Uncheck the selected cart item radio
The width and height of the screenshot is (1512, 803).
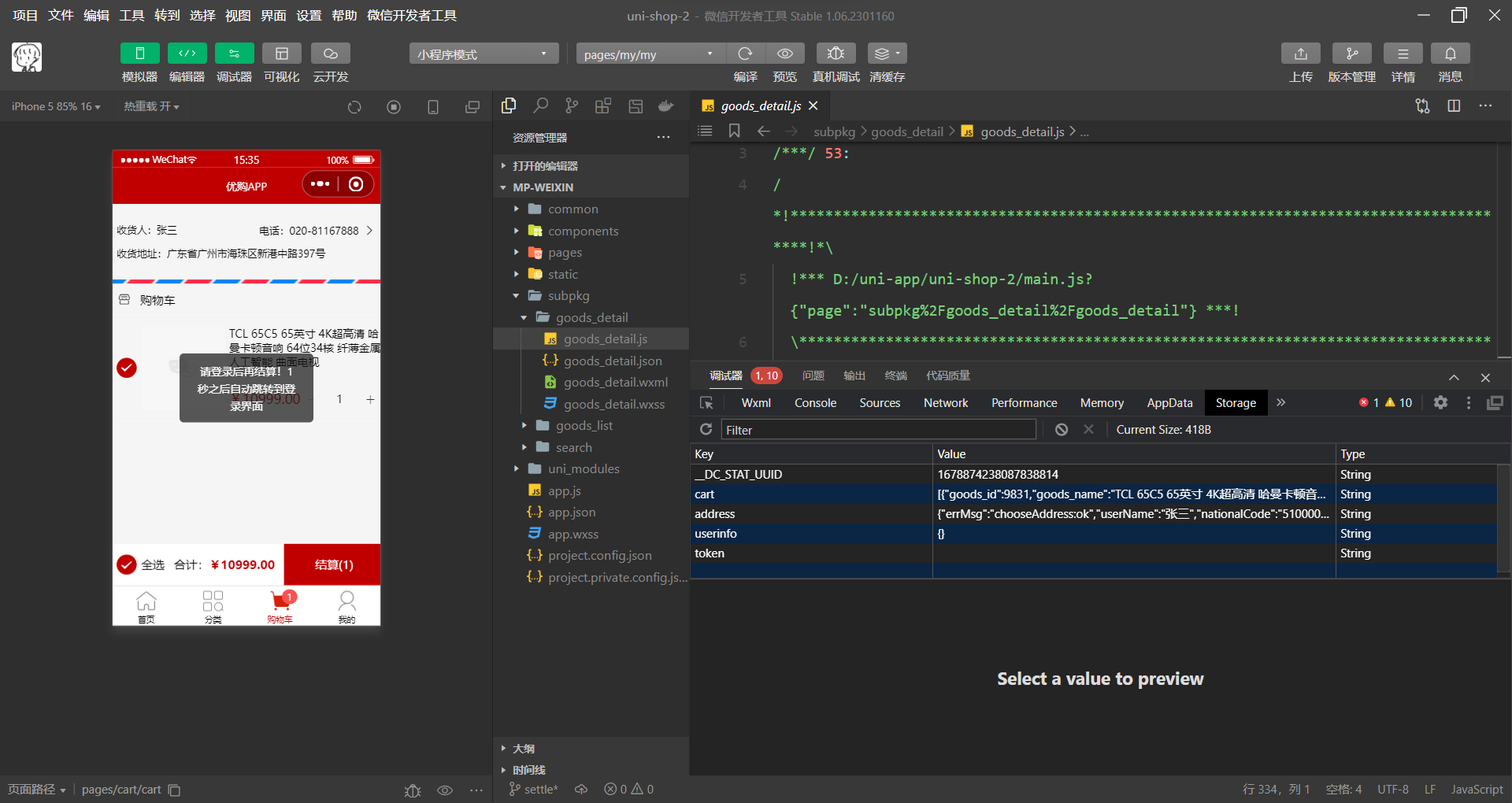[x=127, y=368]
